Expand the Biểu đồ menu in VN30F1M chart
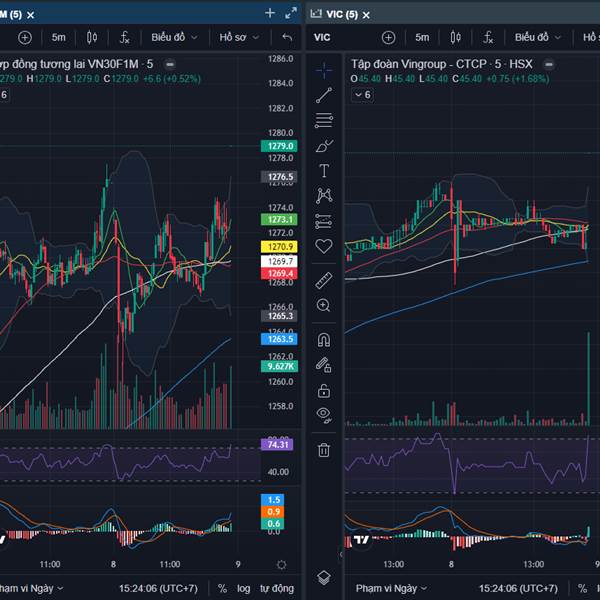Screen dimensions: 600x600 (174, 38)
